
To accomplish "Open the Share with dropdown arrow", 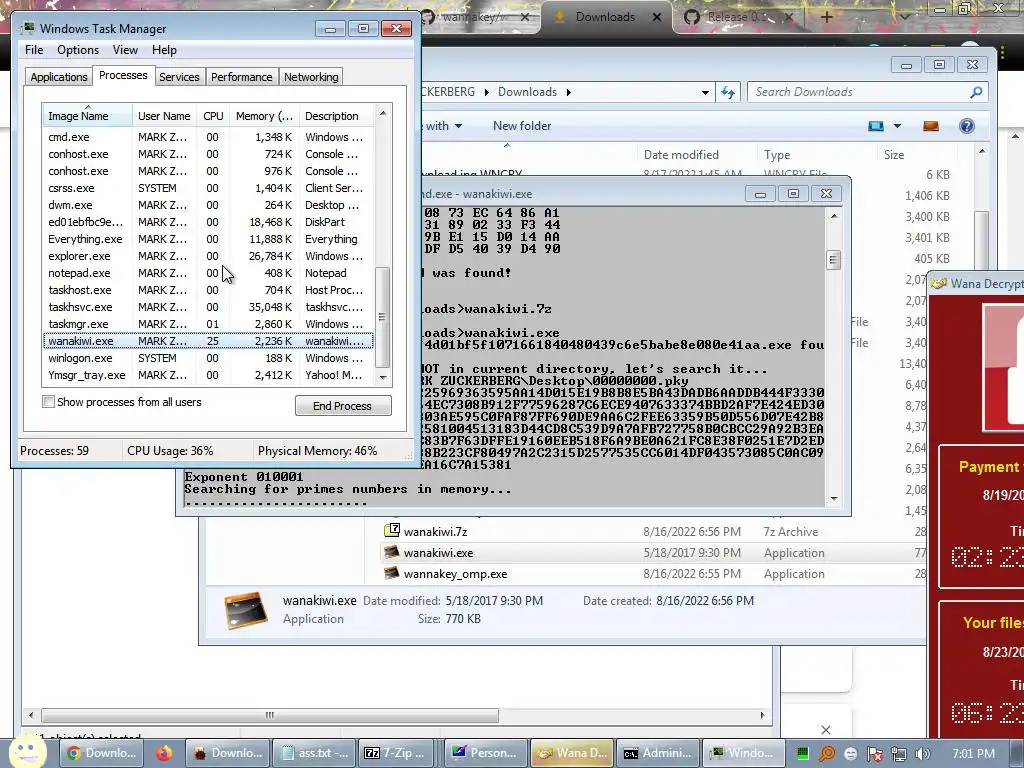I will click(x=458, y=126).
